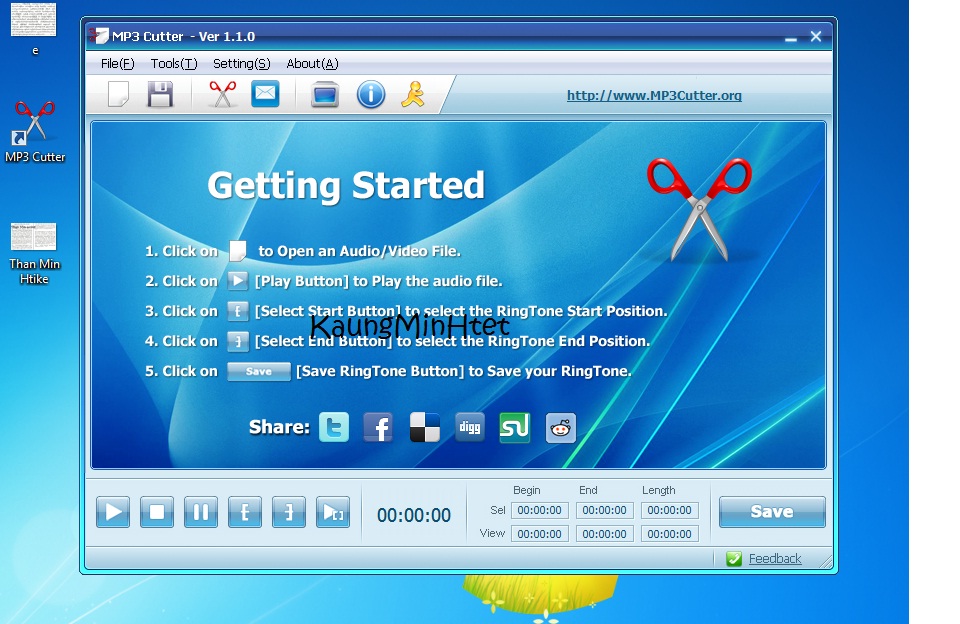The image size is (960, 624).
Task: Minimize the MP3 Cutter window
Action: click(x=791, y=37)
